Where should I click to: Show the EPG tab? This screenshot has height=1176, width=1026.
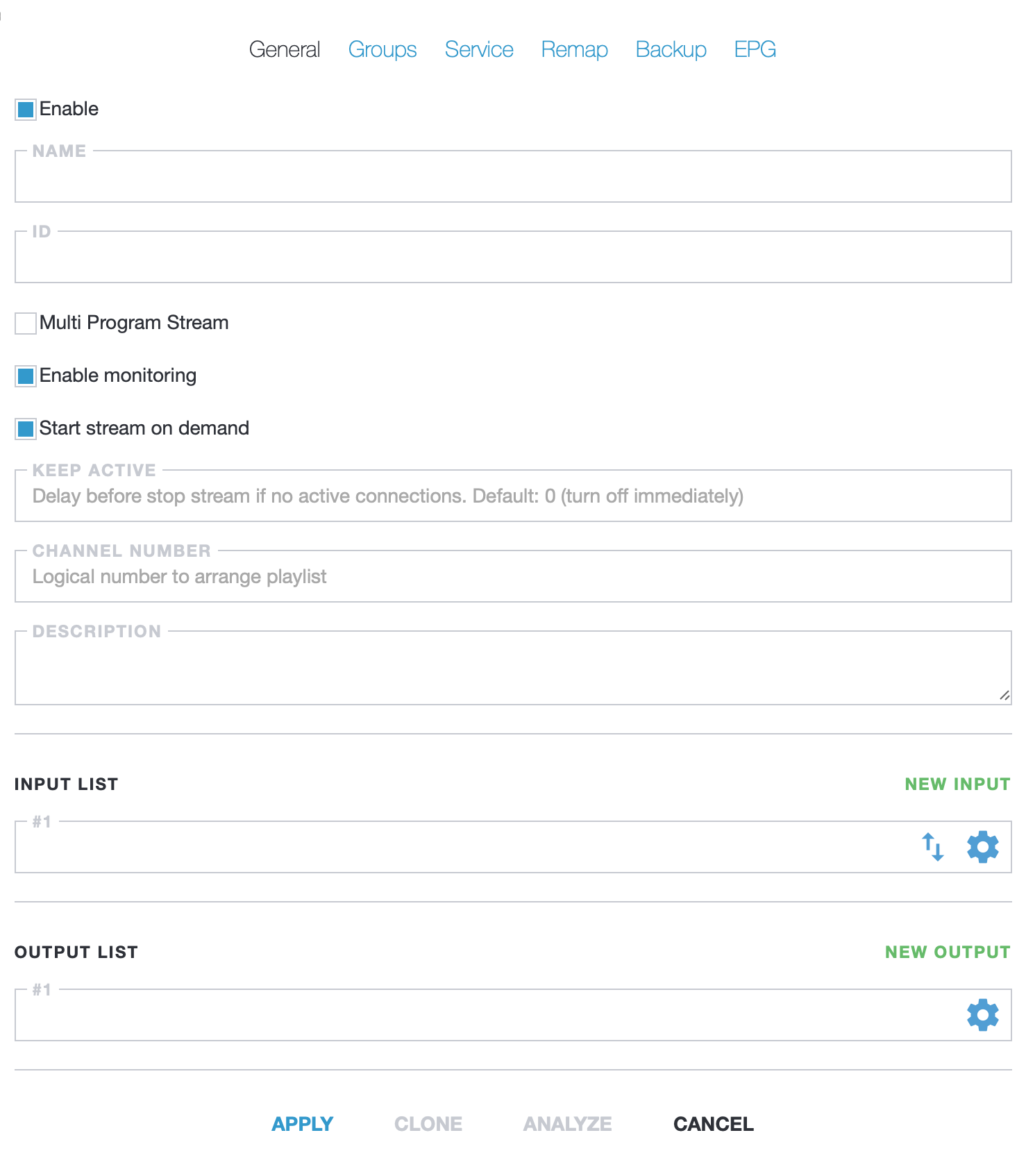click(x=755, y=50)
